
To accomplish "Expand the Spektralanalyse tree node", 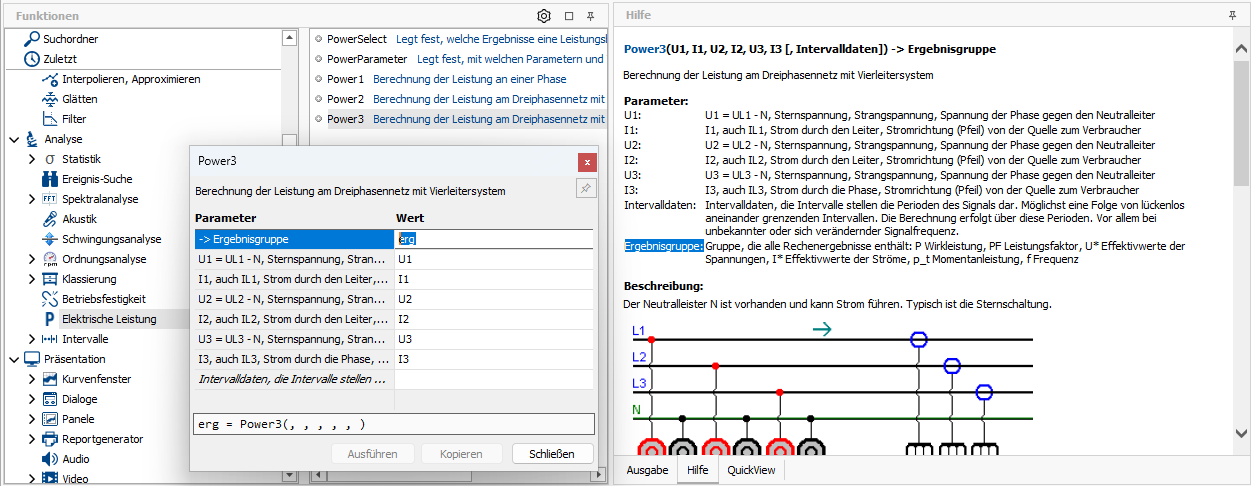I will [32, 199].
